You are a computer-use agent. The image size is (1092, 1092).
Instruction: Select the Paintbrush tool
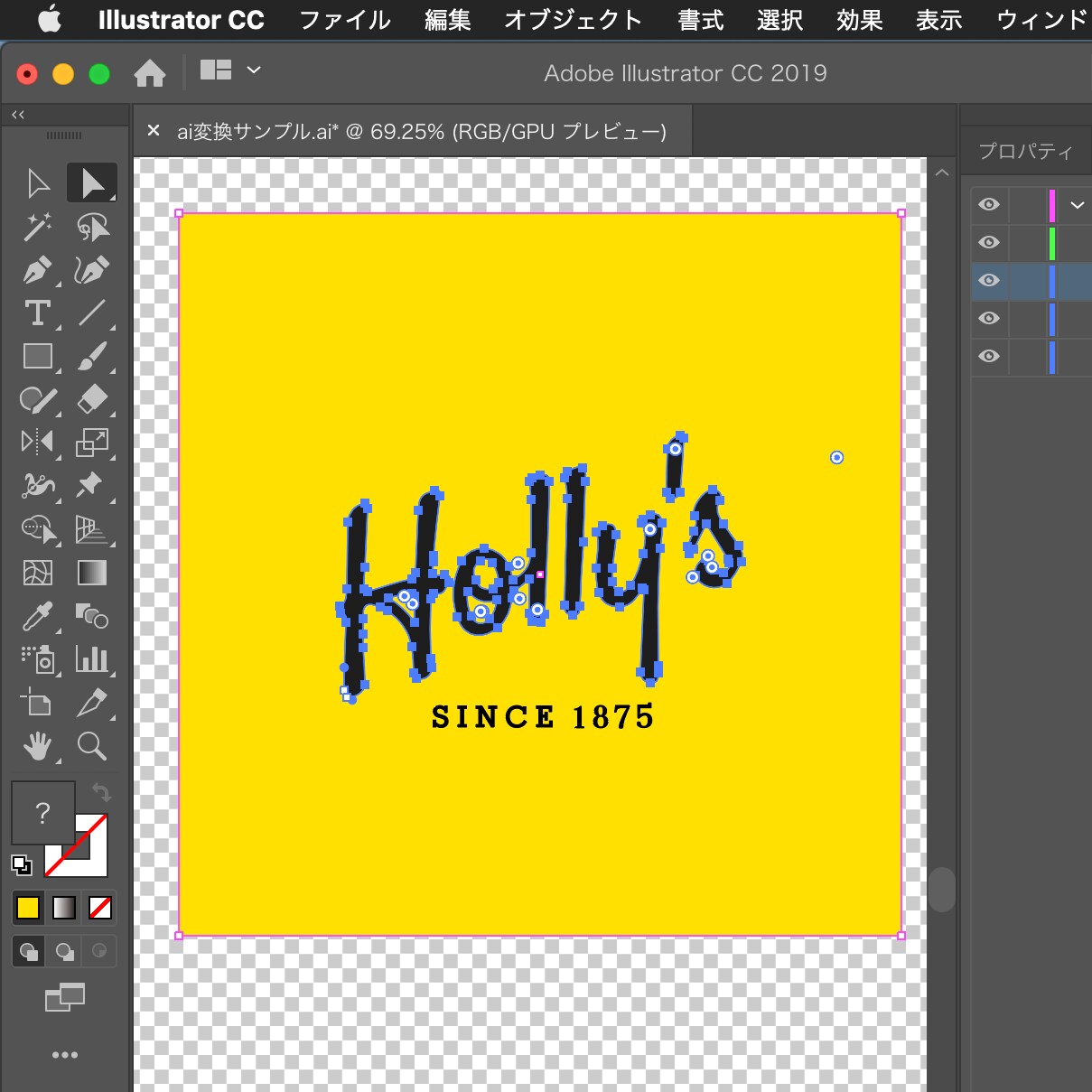92,357
